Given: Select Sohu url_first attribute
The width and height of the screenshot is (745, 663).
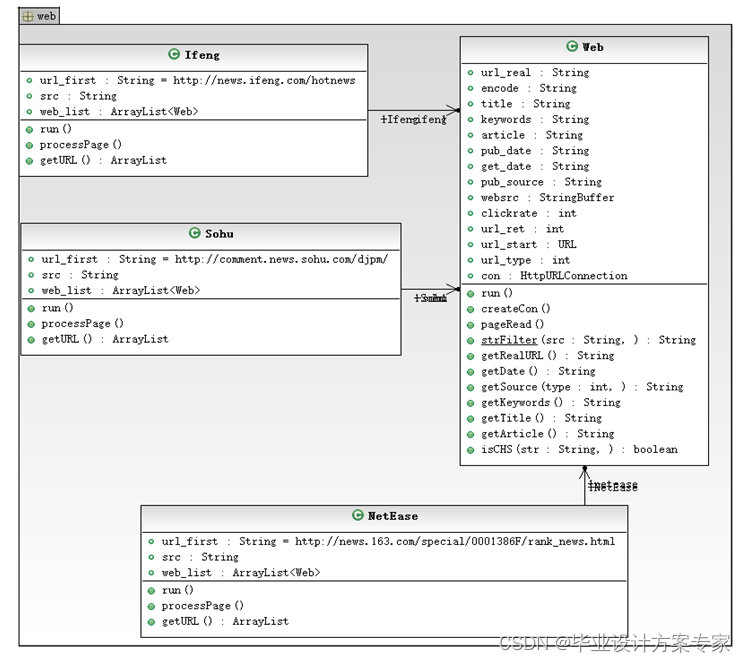Looking at the screenshot, I should tap(215, 259).
